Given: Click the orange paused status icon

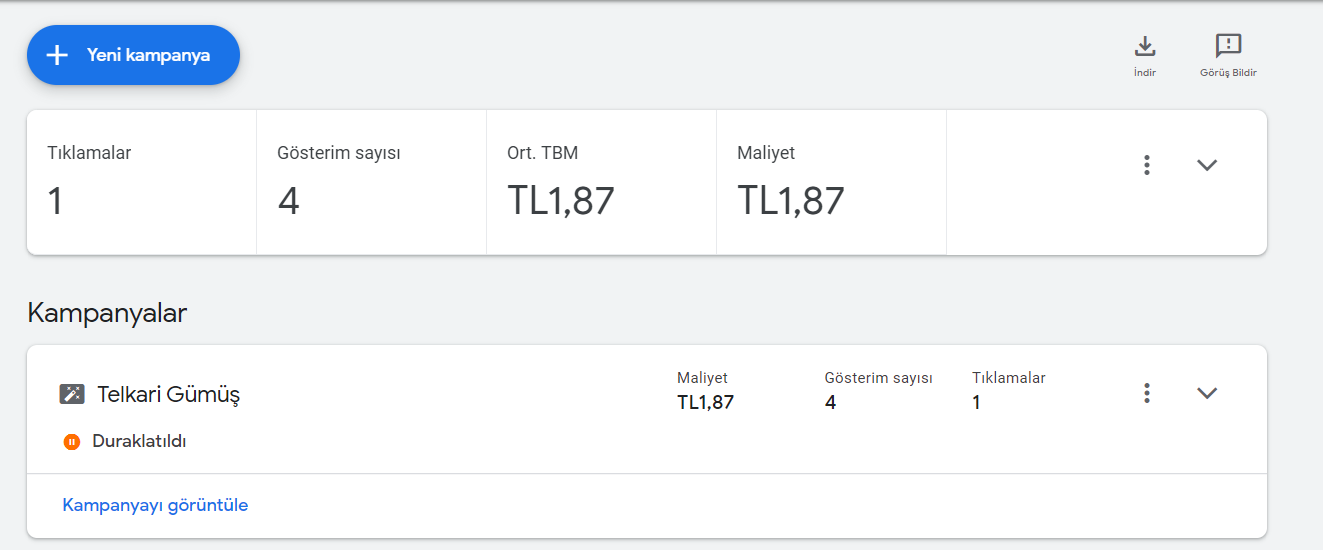Looking at the screenshot, I should pos(72,441).
